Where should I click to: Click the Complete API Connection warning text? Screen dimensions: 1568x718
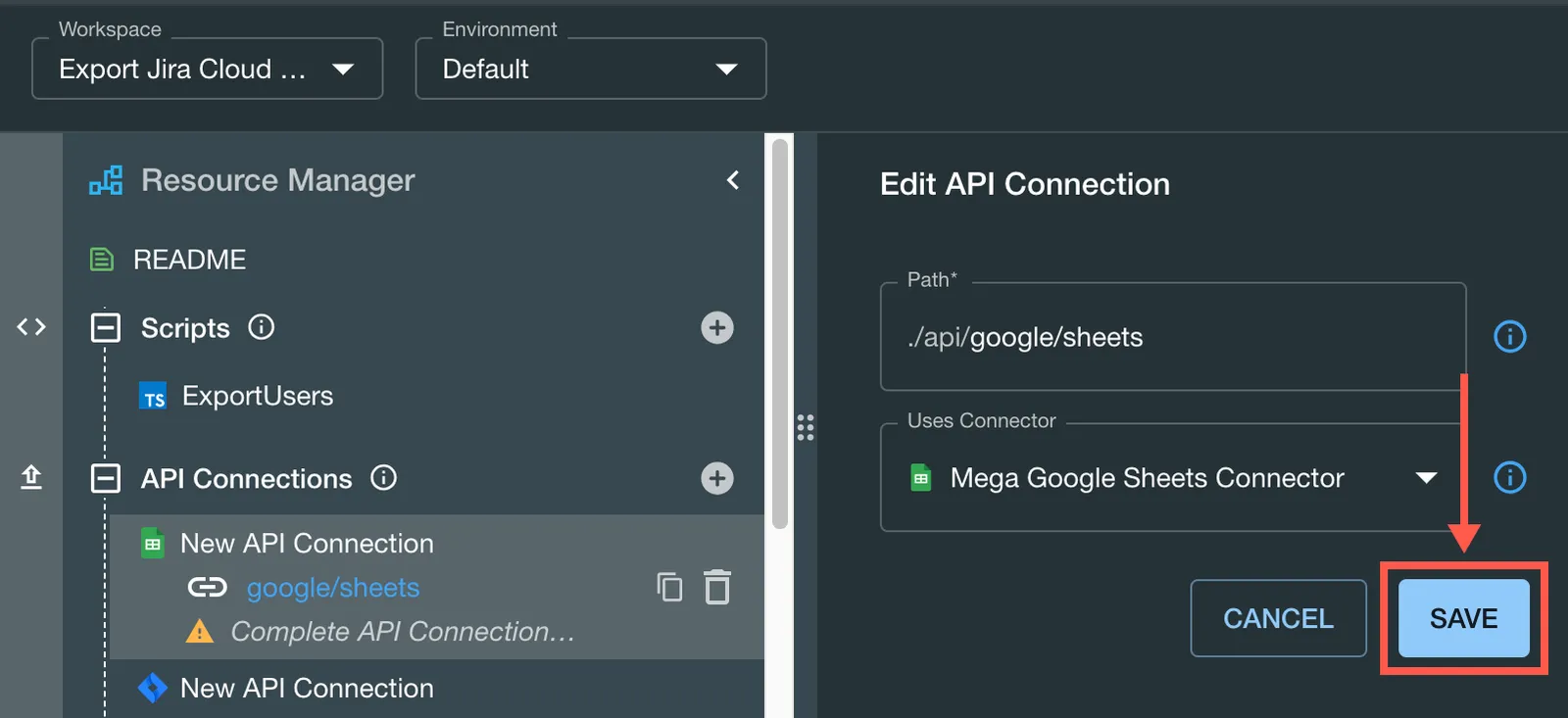pyautogui.click(x=403, y=632)
